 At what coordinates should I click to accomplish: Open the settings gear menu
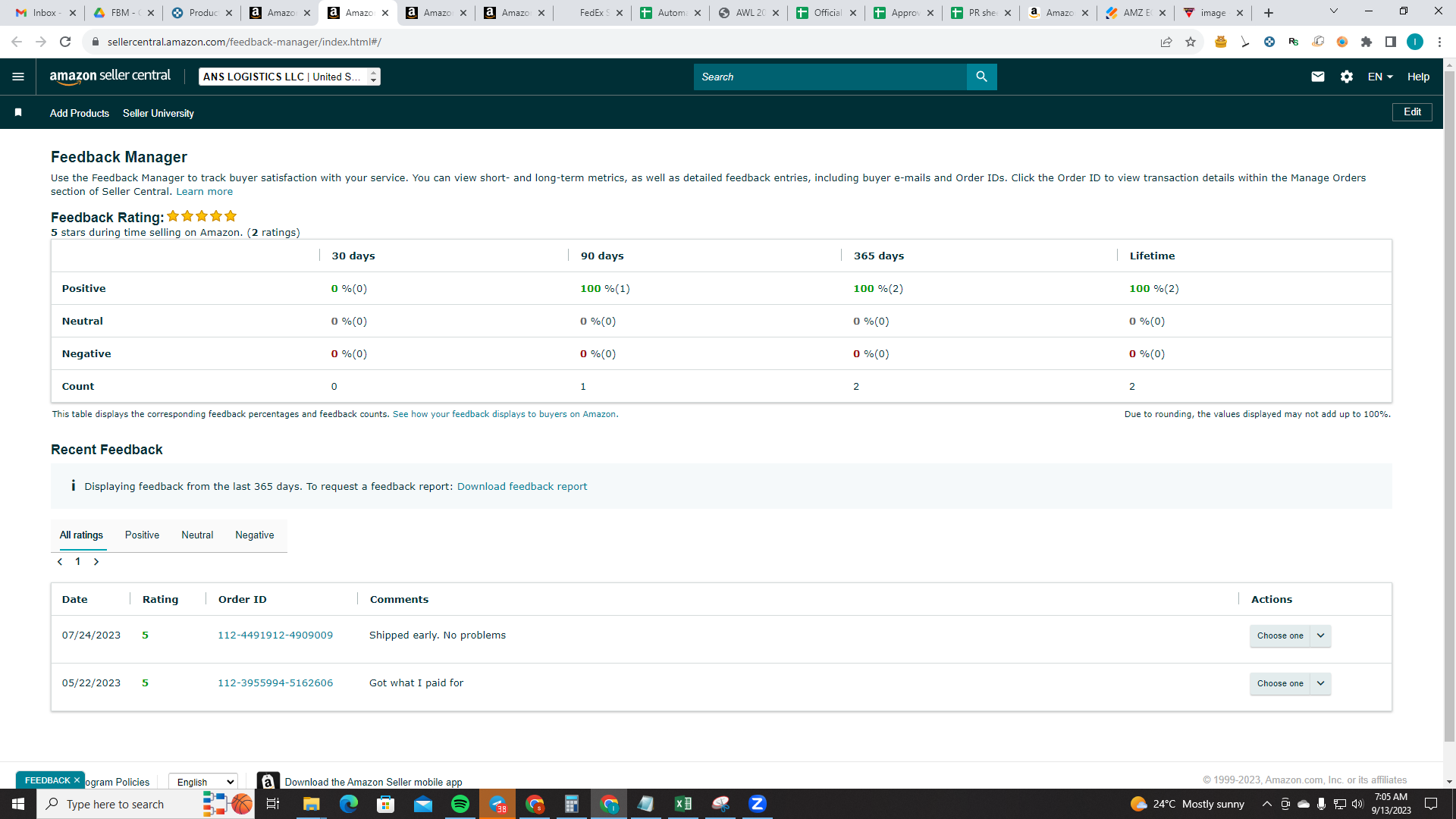(1347, 77)
